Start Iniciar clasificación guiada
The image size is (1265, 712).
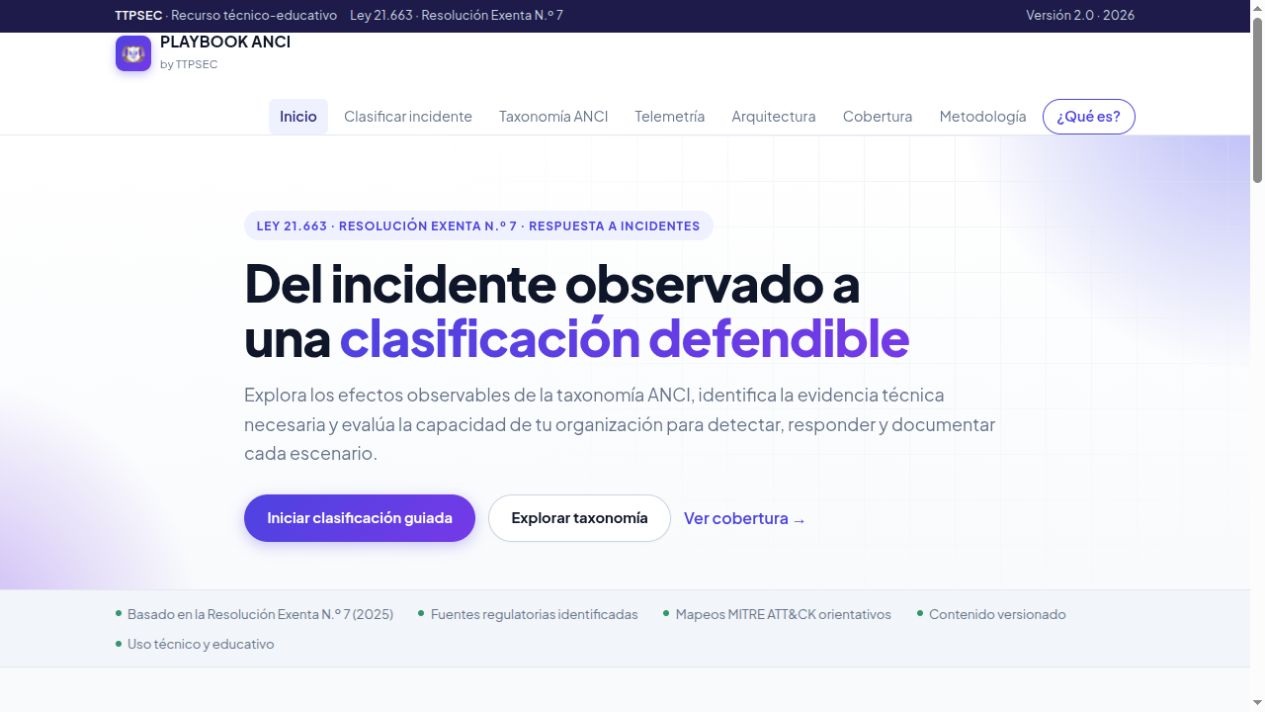[x=359, y=518]
